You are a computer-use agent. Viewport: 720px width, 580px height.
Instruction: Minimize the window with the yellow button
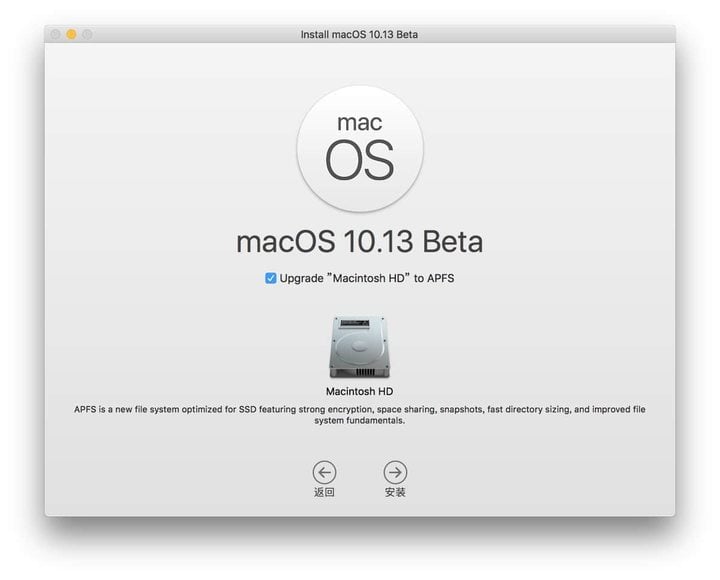point(71,35)
